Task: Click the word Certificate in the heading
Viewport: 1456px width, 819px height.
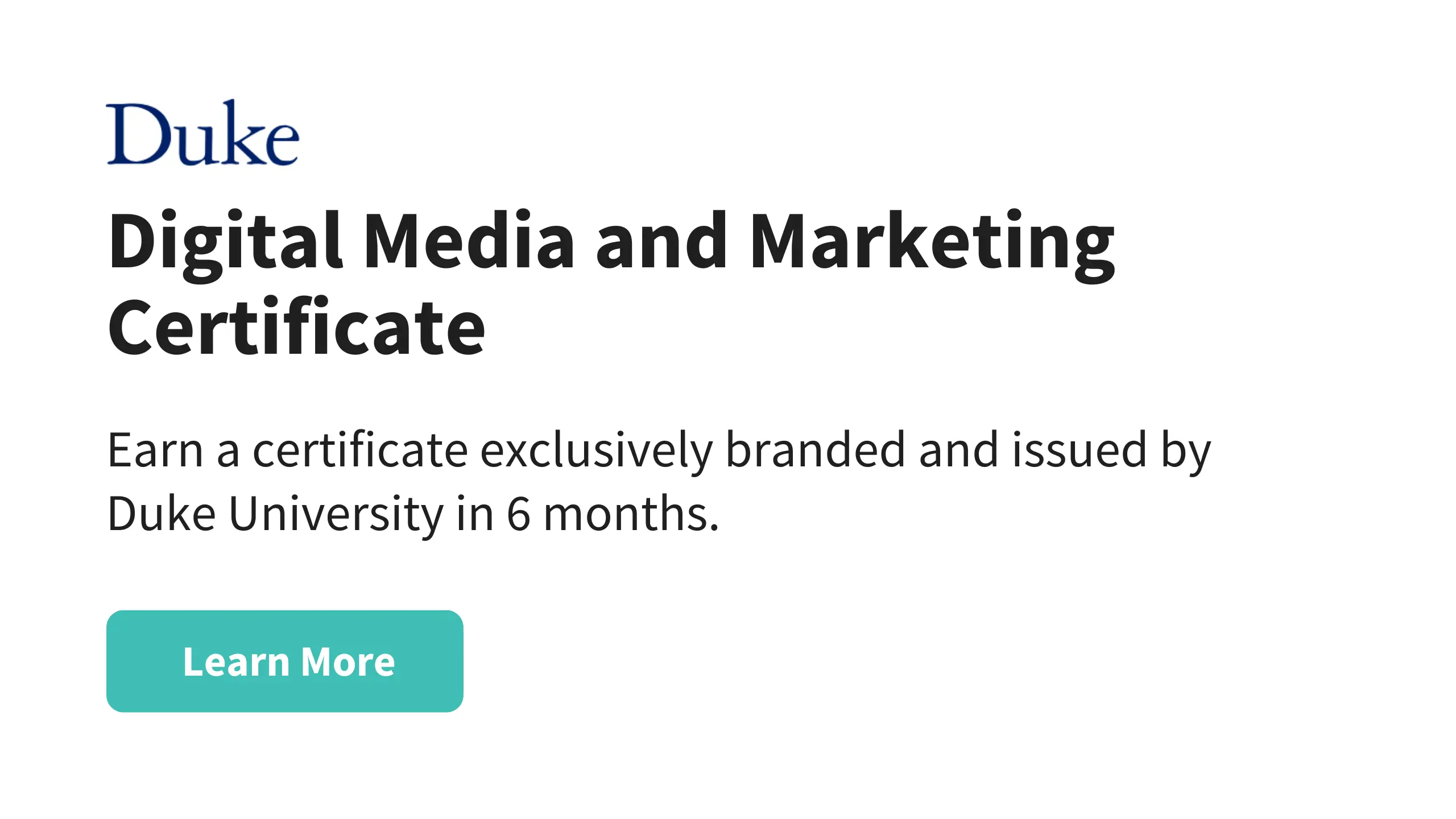Action: [x=296, y=329]
